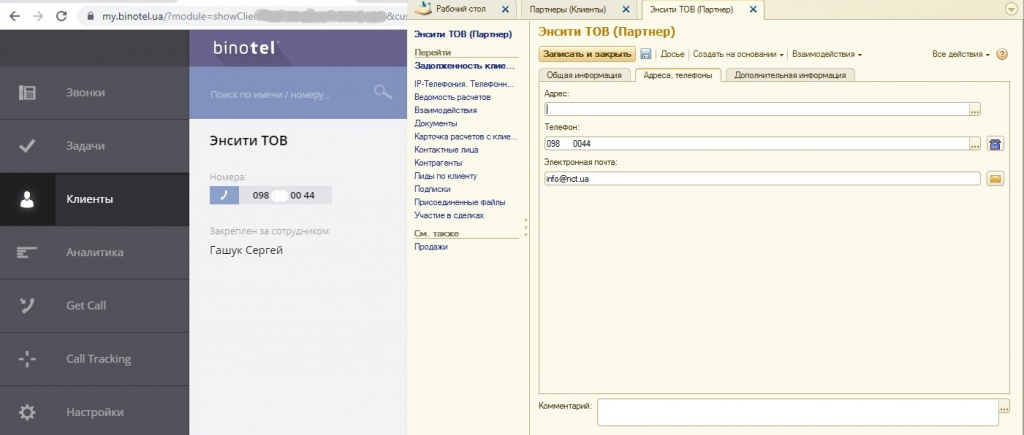Open Все действия menu
Image resolution: width=1024 pixels, height=435 pixels.
[x=961, y=54]
